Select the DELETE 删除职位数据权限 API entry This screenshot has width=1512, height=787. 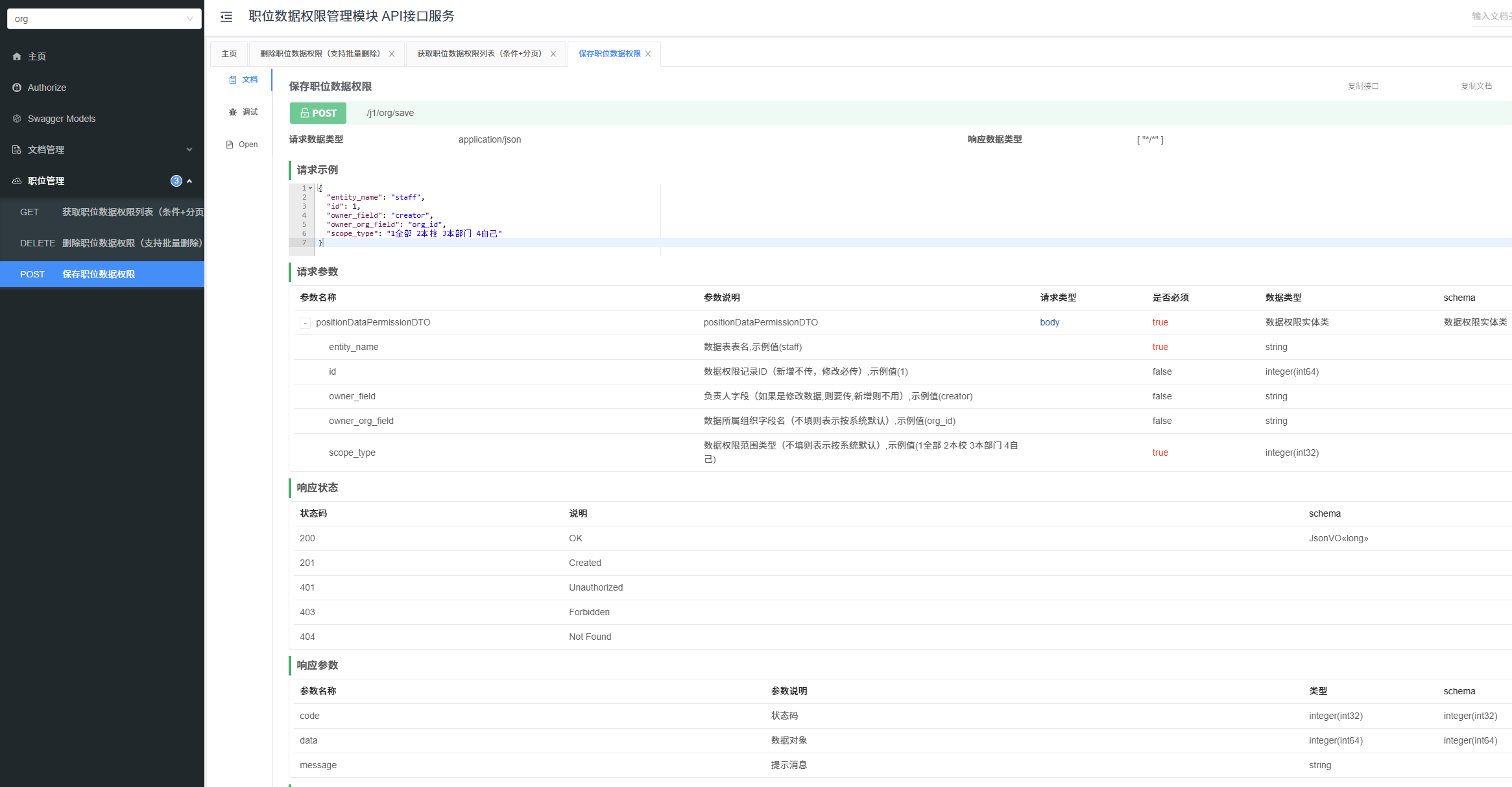[x=110, y=243]
